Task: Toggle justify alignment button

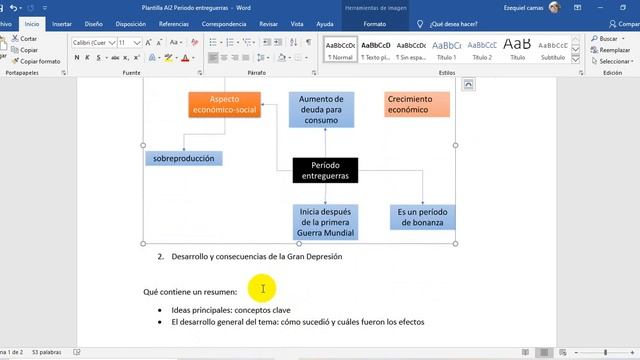Action: pos(246,58)
